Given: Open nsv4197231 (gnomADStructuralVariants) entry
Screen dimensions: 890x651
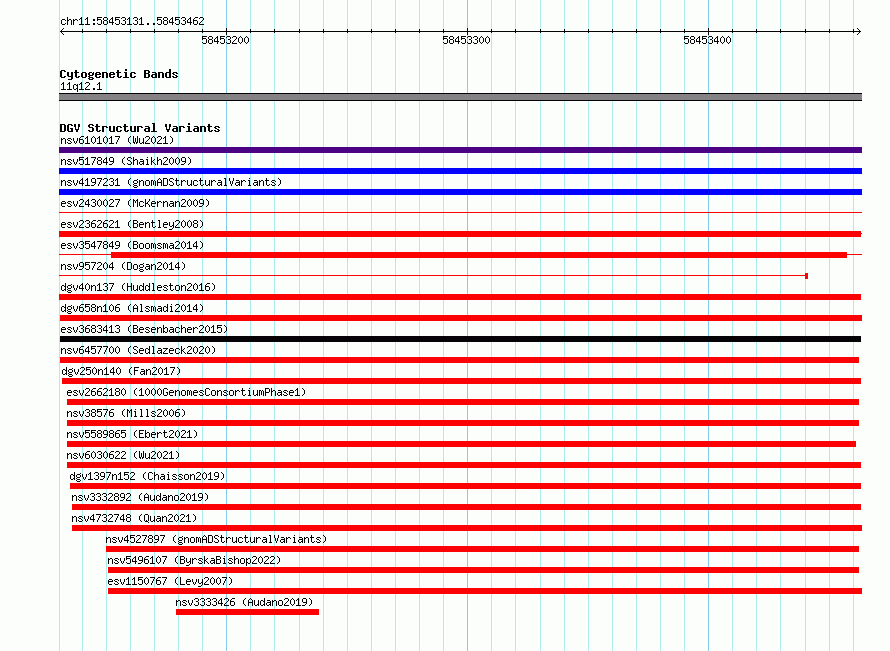Looking at the screenshot, I should 171,182.
